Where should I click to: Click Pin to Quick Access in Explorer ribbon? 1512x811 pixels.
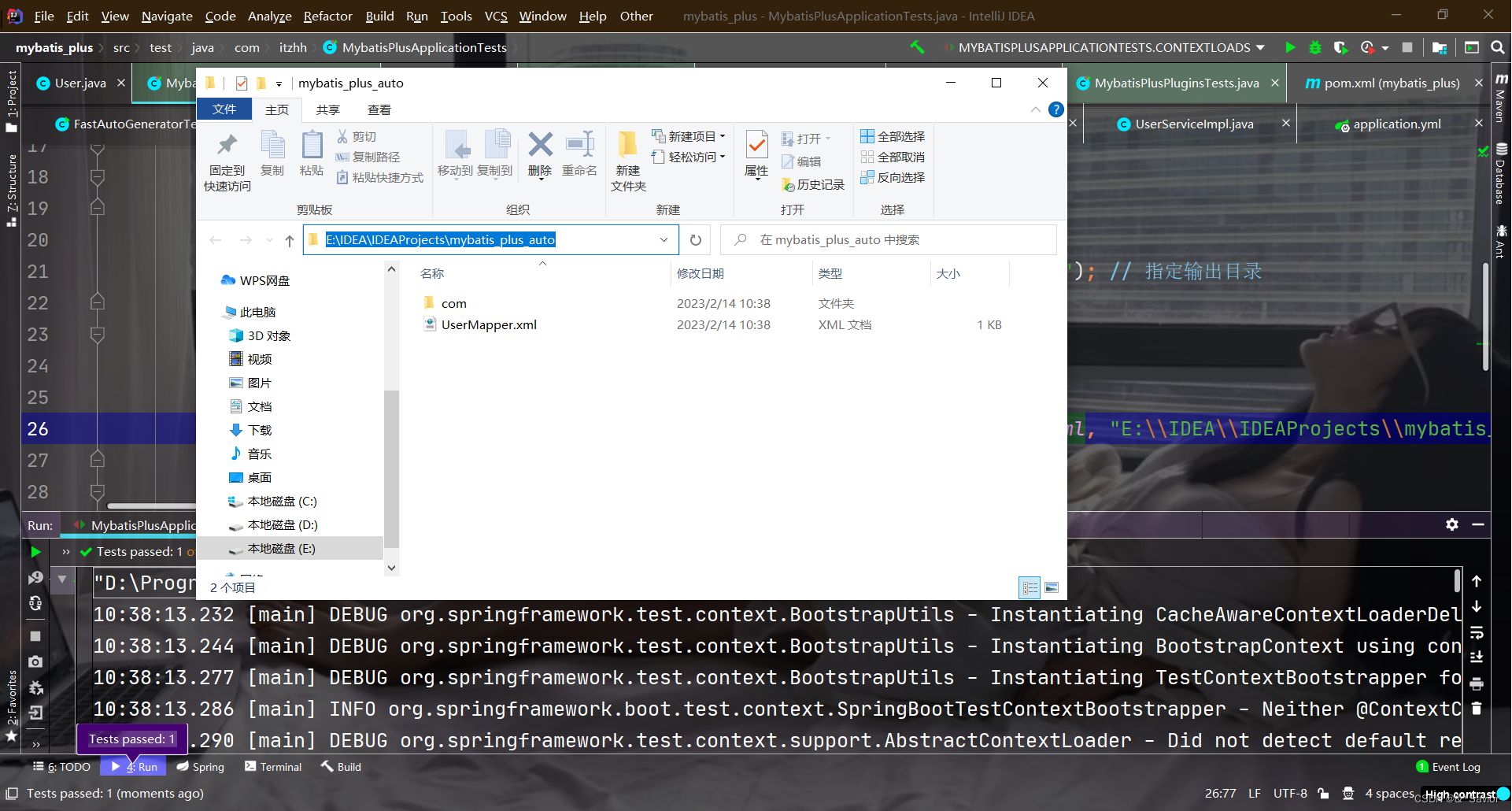[227, 162]
